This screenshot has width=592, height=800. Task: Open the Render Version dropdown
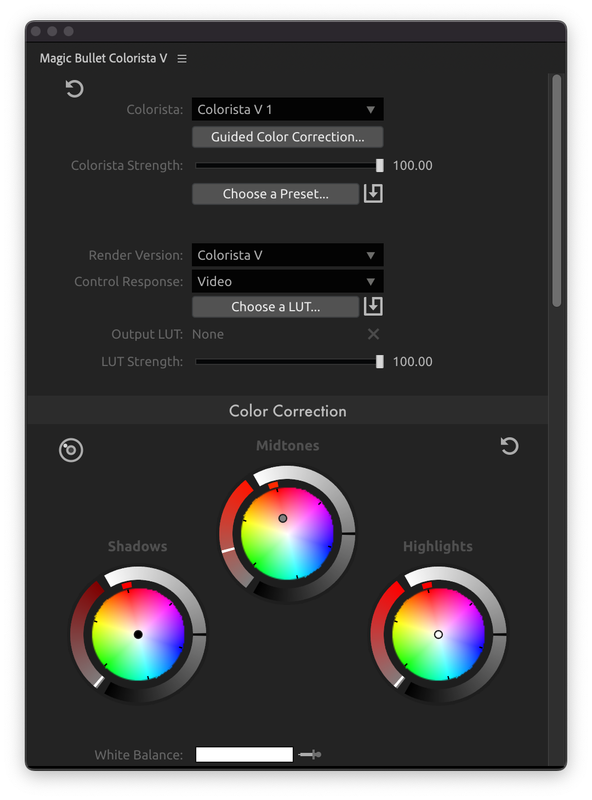(287, 255)
